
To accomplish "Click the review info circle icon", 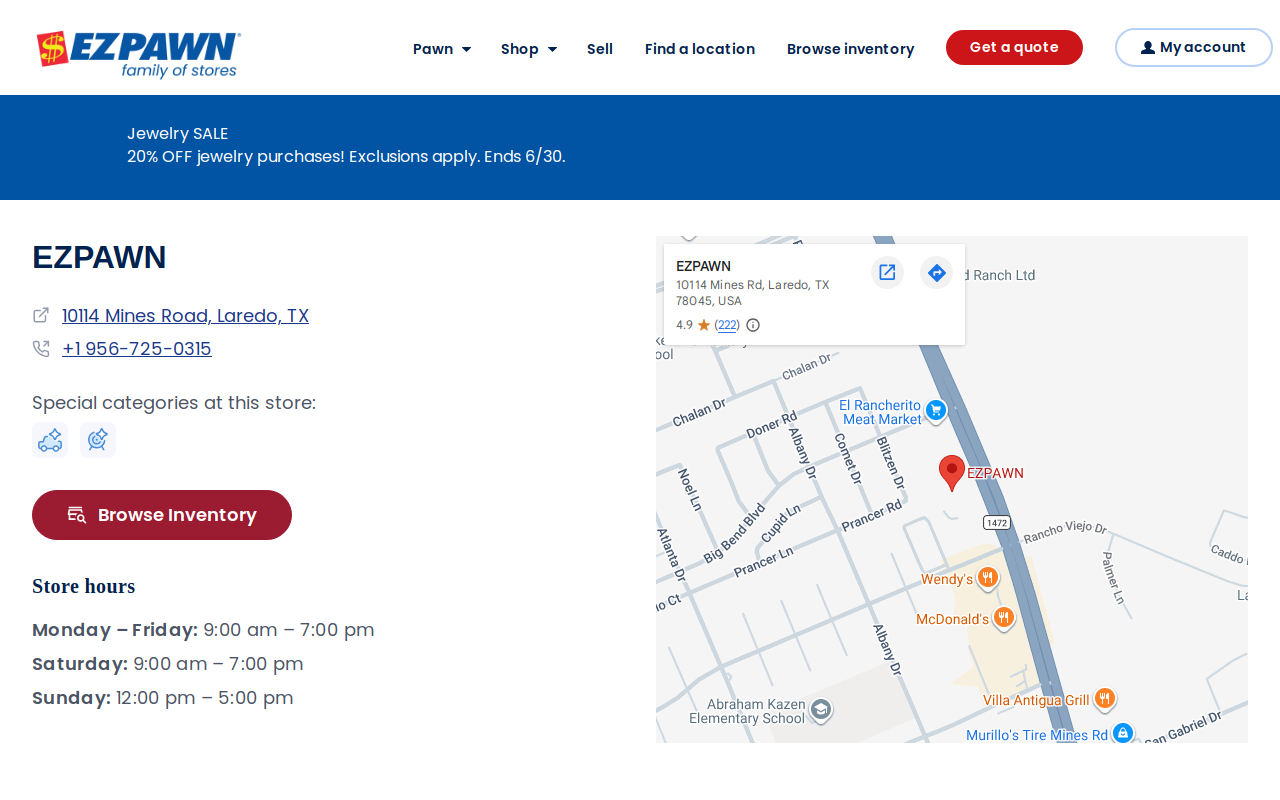I will coord(753,325).
